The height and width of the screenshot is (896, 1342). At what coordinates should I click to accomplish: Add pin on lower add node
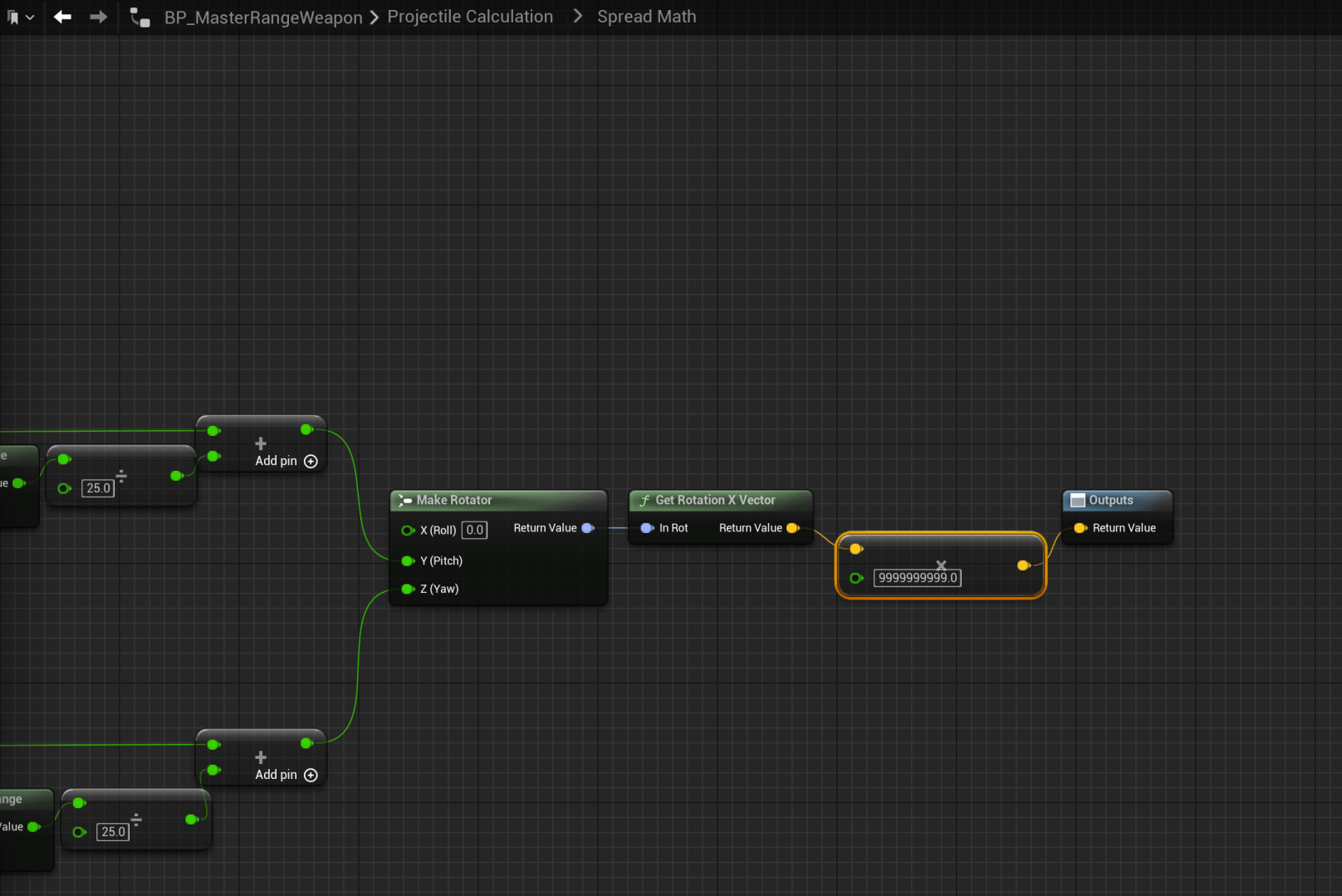click(x=286, y=775)
